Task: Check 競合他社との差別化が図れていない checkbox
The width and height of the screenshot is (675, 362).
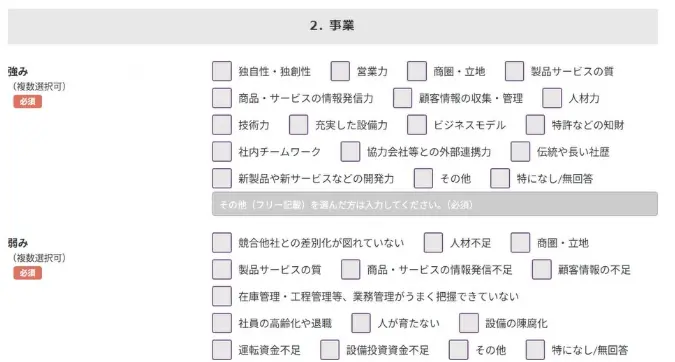Action: click(222, 243)
